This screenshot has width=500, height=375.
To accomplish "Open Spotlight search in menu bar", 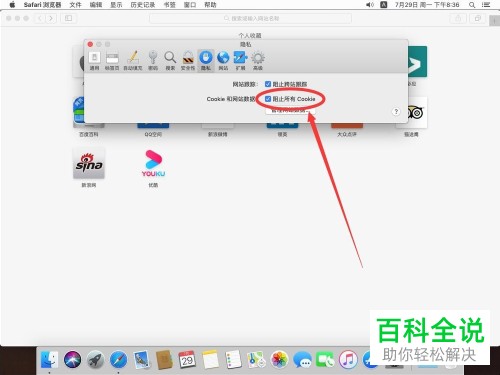I will click(472, 5).
